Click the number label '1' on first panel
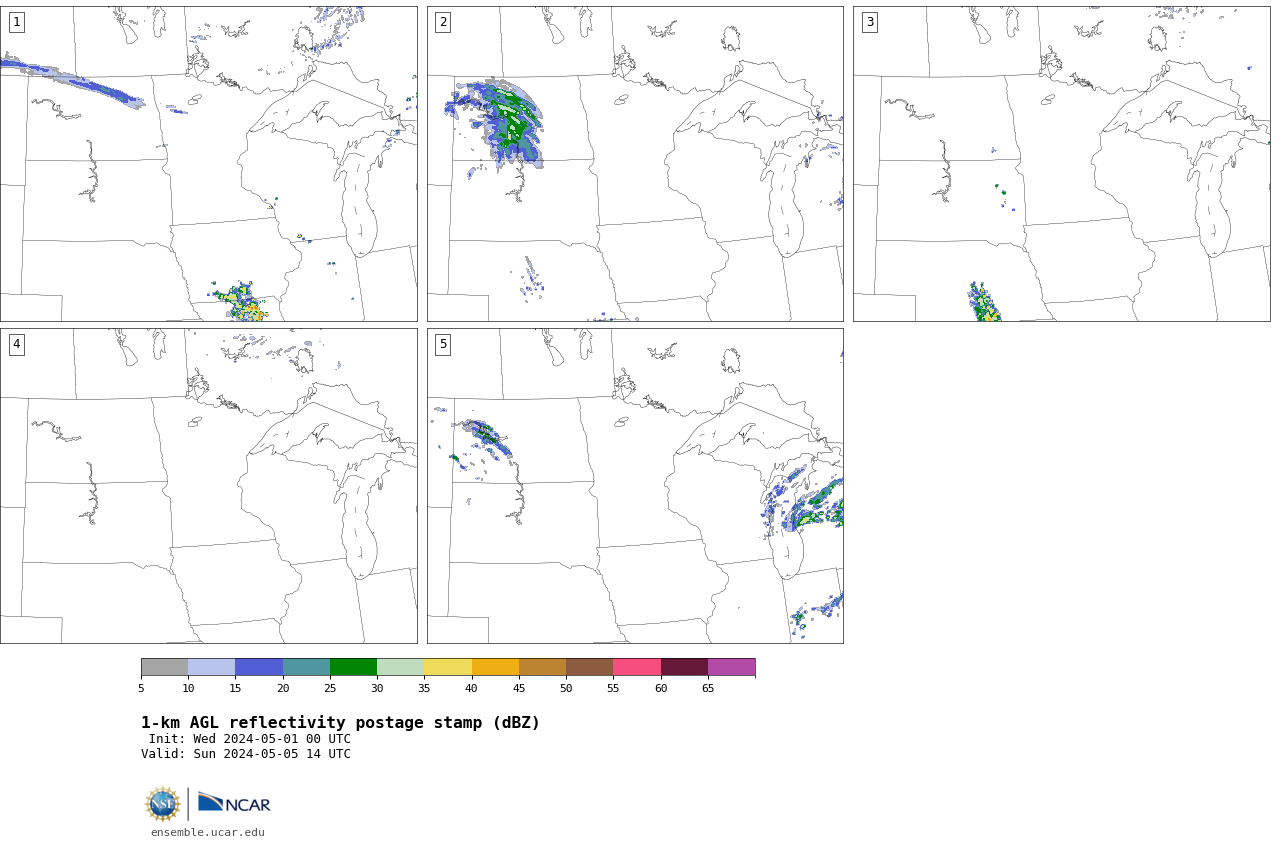Viewport: 1280px width, 844px height. tap(16, 22)
